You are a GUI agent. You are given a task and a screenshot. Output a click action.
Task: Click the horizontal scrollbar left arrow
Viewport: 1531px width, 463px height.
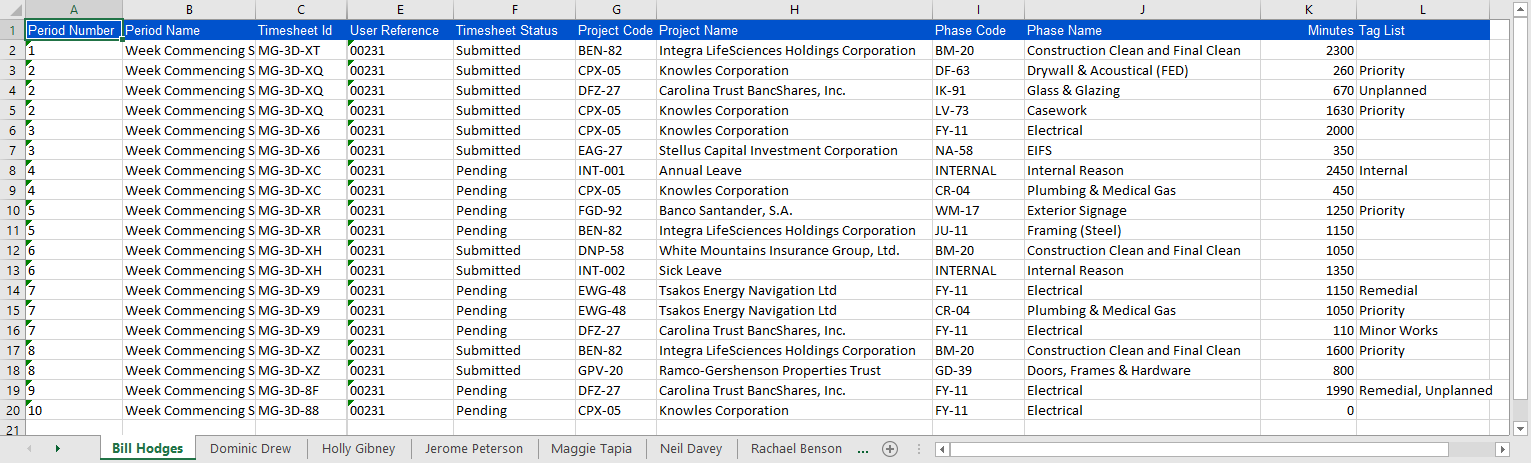940,449
